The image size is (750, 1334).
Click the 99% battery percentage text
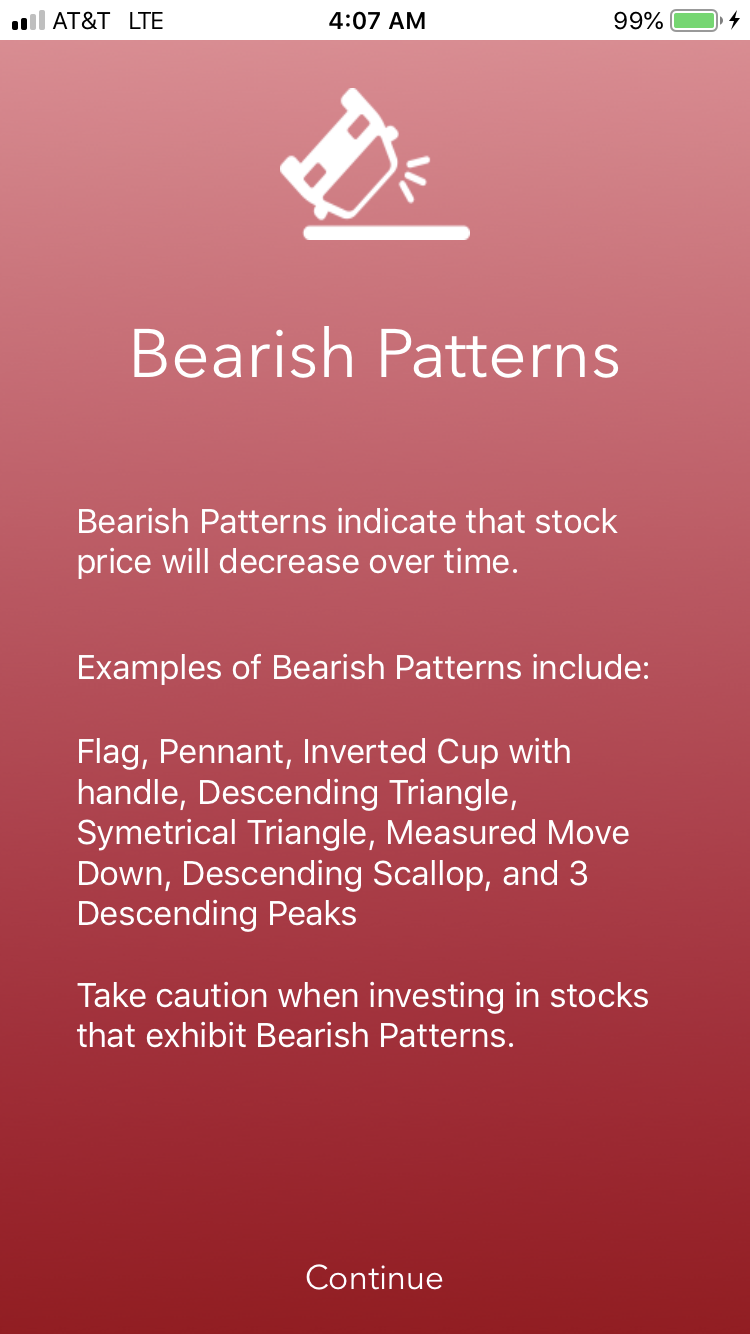tap(637, 19)
